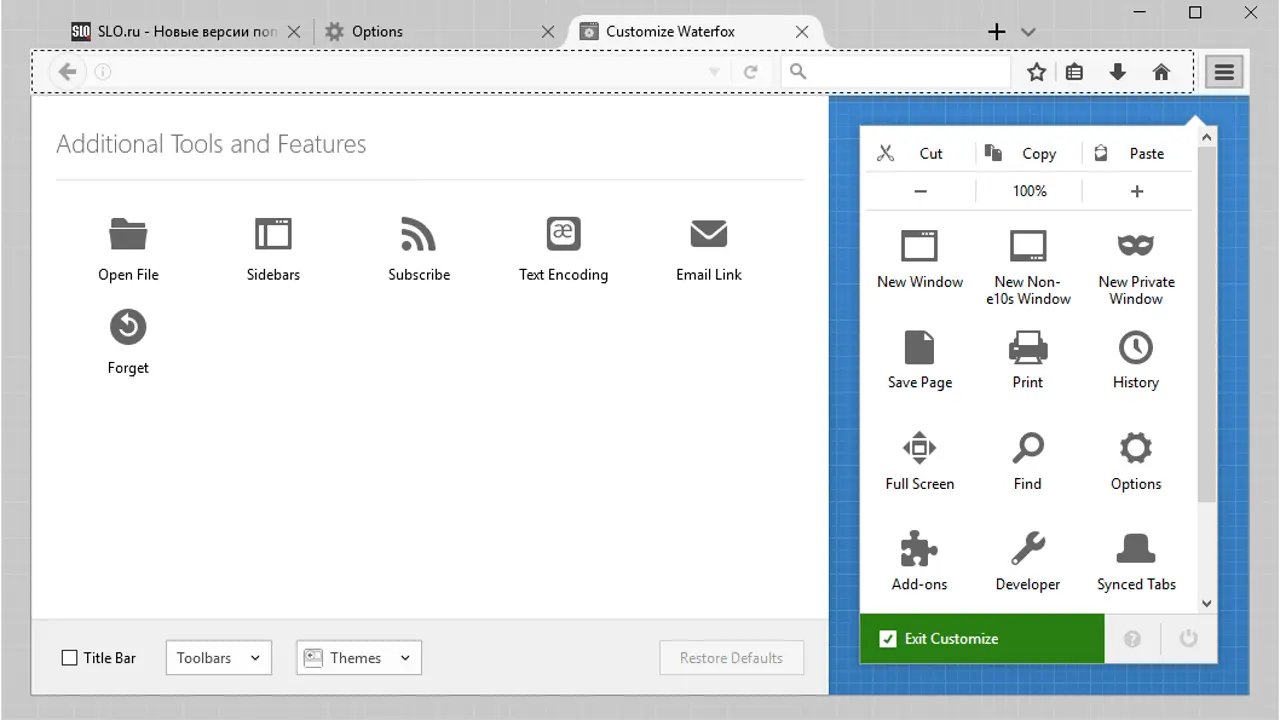Click the New Private Window mask icon

point(1135,245)
